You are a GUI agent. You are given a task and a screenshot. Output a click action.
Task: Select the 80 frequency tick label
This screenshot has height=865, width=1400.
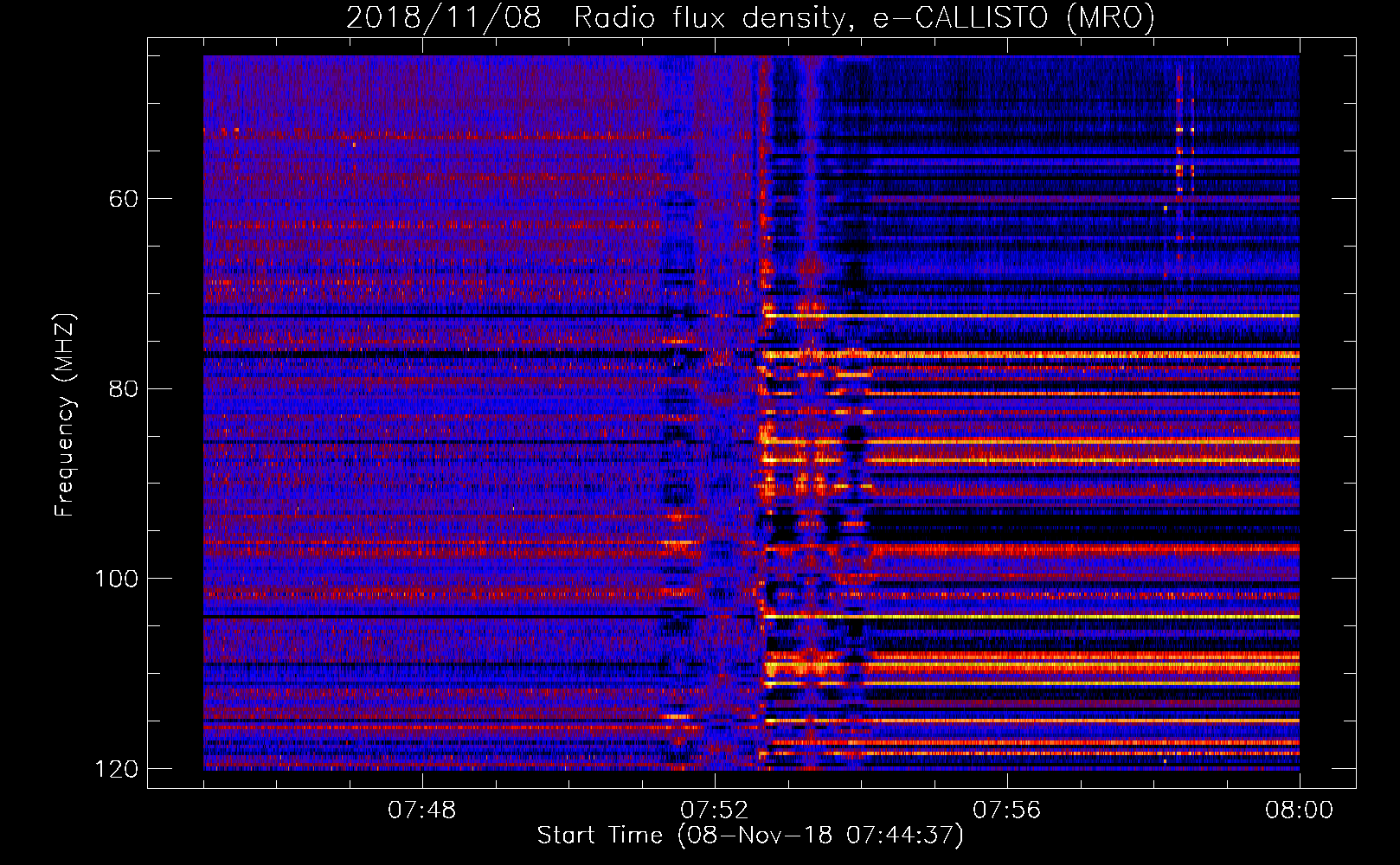pos(124,388)
